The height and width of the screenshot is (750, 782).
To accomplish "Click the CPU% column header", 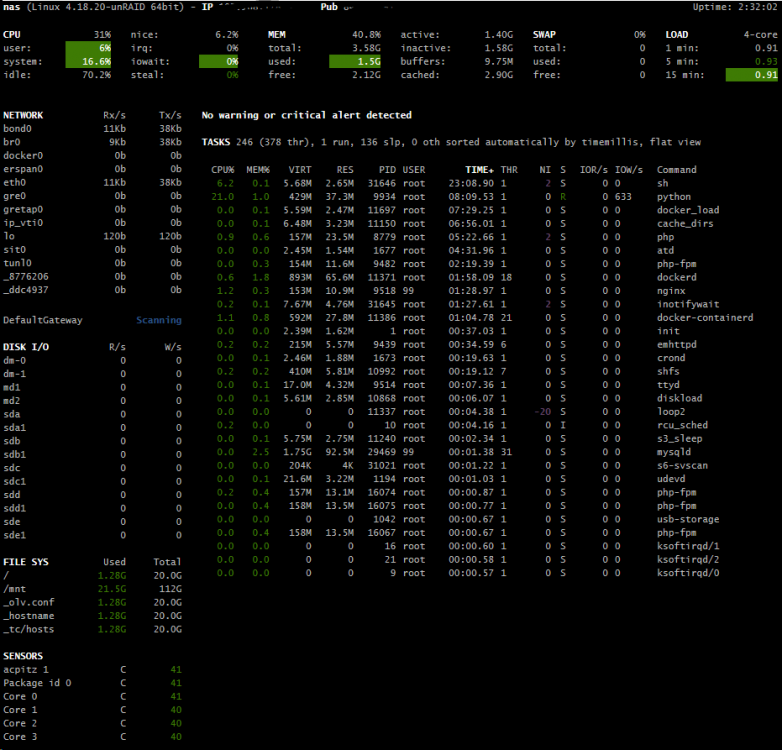I will 222,170.
